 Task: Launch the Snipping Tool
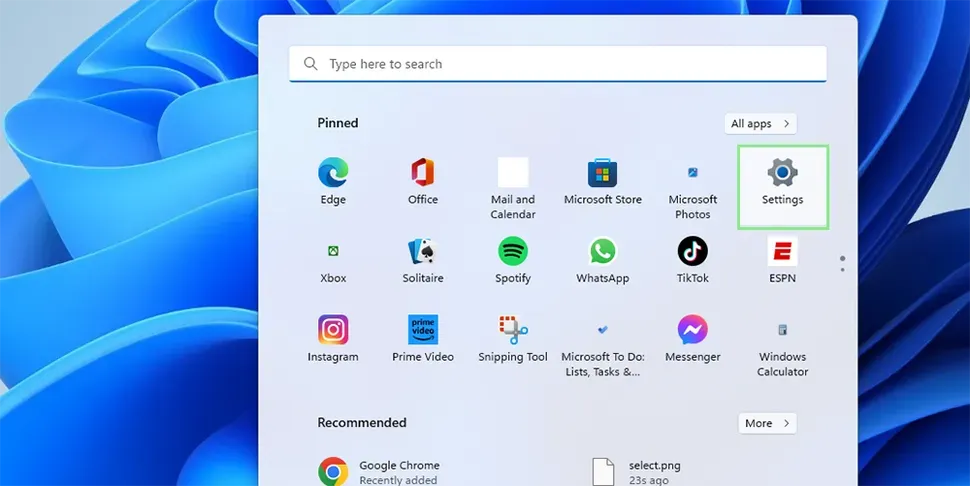(513, 339)
